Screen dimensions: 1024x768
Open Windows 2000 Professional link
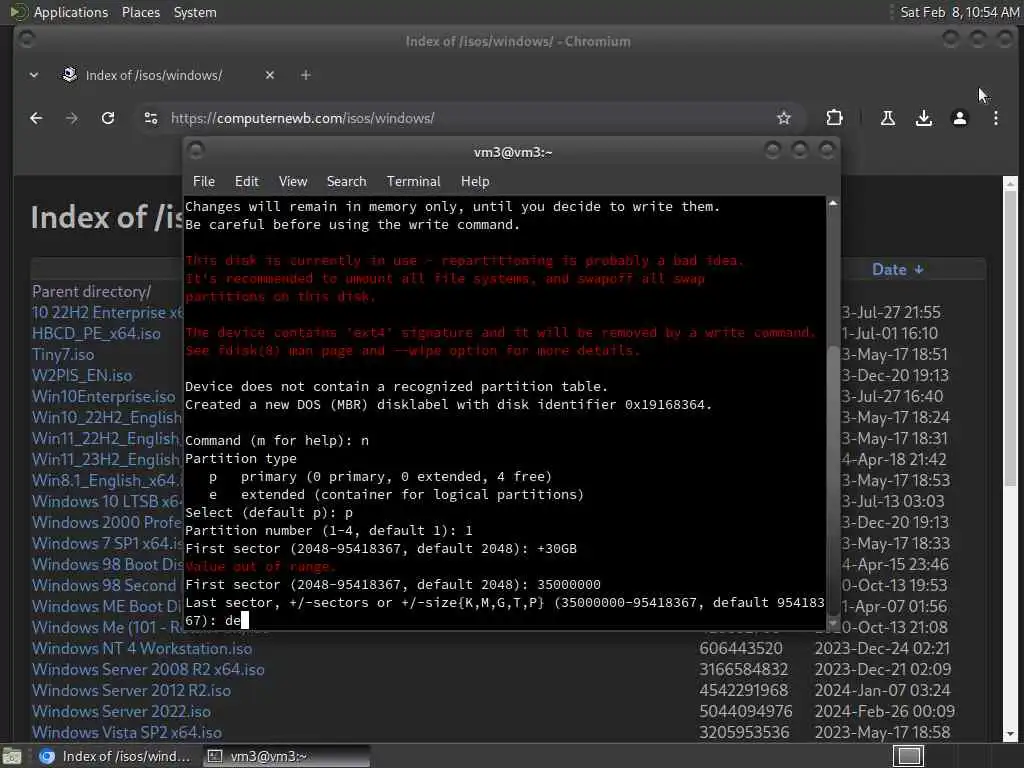[x=108, y=522]
